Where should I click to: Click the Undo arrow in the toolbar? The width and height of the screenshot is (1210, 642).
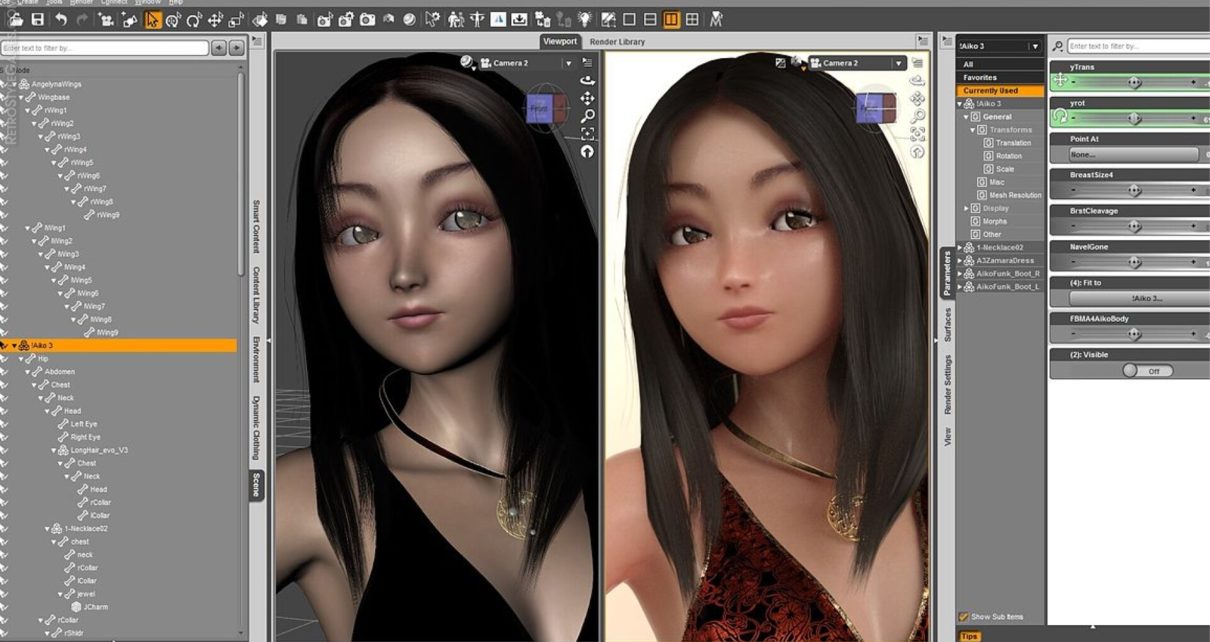click(x=61, y=19)
